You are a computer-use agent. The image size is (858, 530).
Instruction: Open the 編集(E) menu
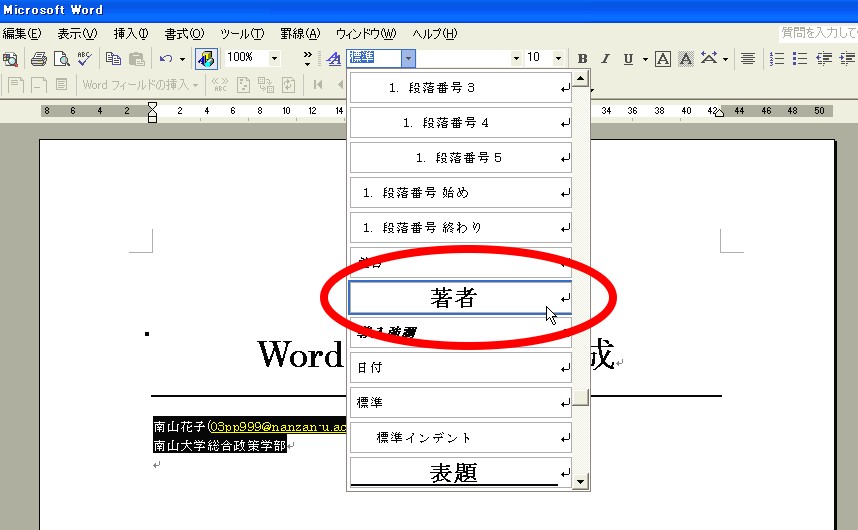point(21,34)
